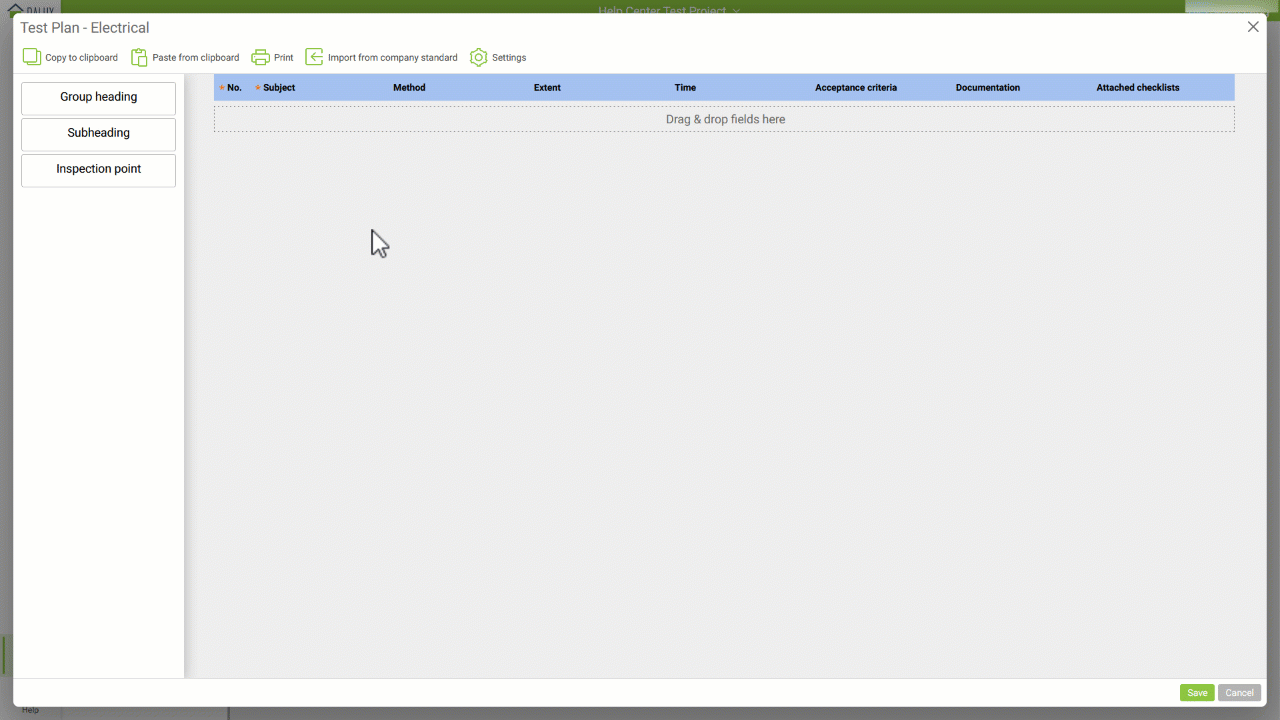Viewport: 1280px width, 720px height.
Task: Click the Attached checklists column header
Action: point(1137,88)
